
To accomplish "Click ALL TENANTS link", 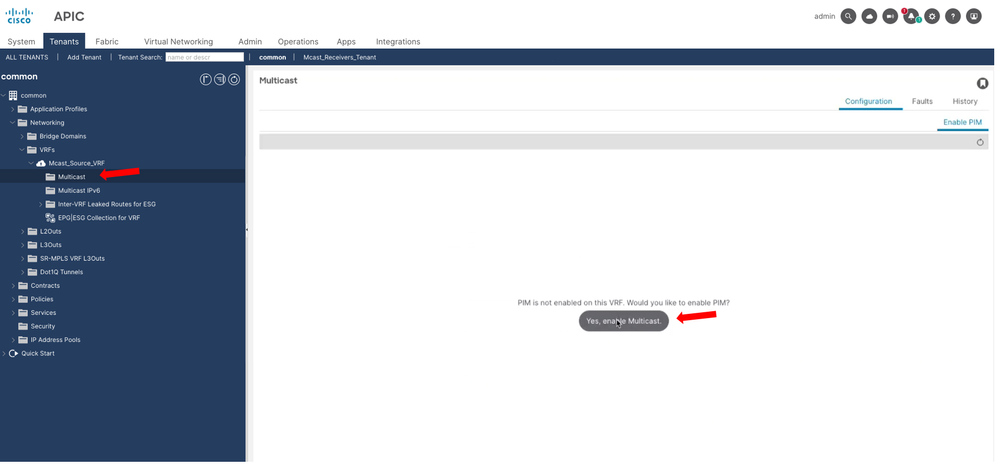I will tap(27, 57).
